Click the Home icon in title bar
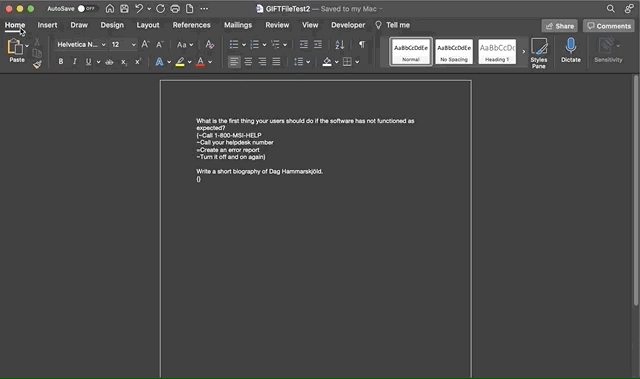The width and height of the screenshot is (640, 379). coord(110,9)
